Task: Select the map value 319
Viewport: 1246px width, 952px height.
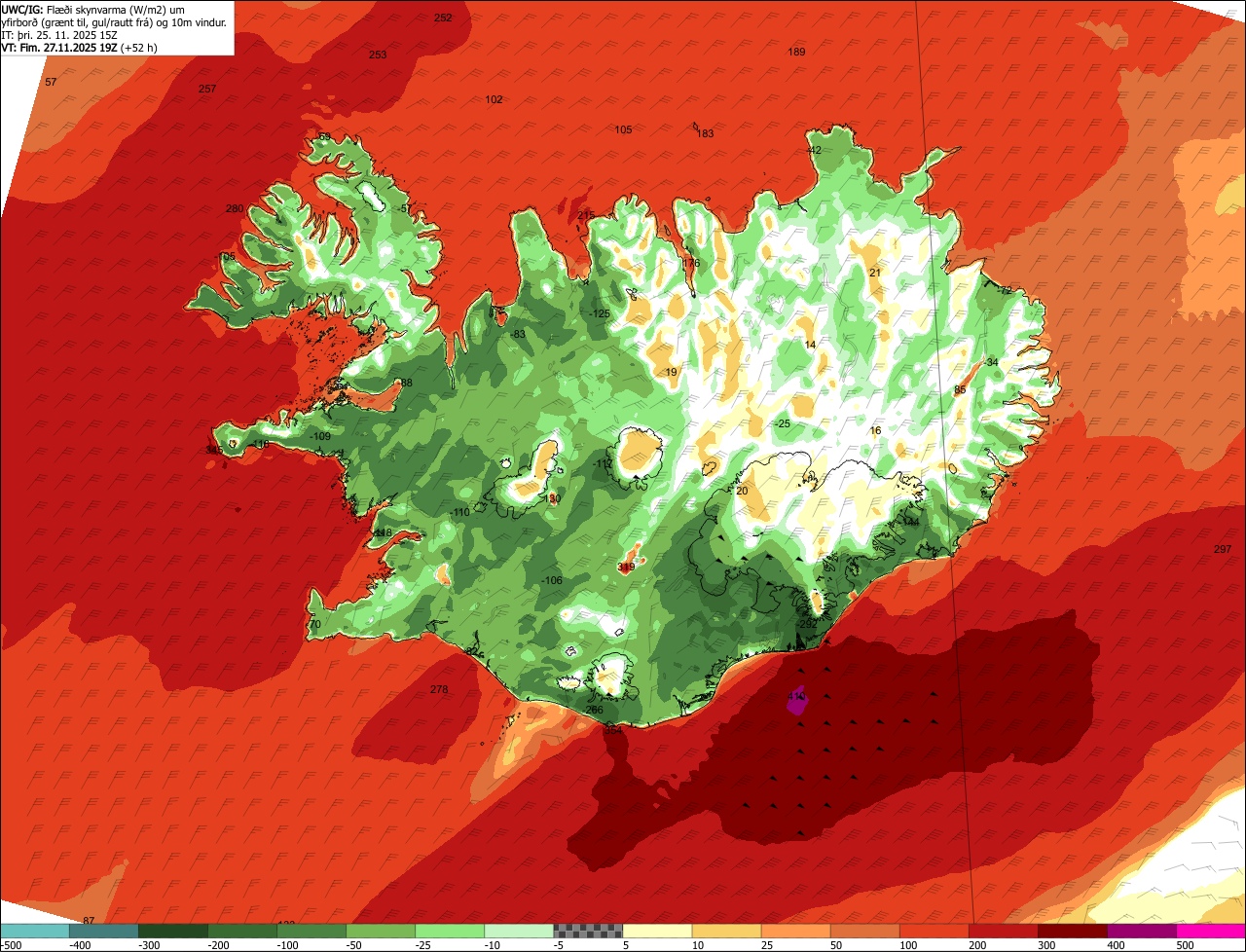Action: pos(626,567)
